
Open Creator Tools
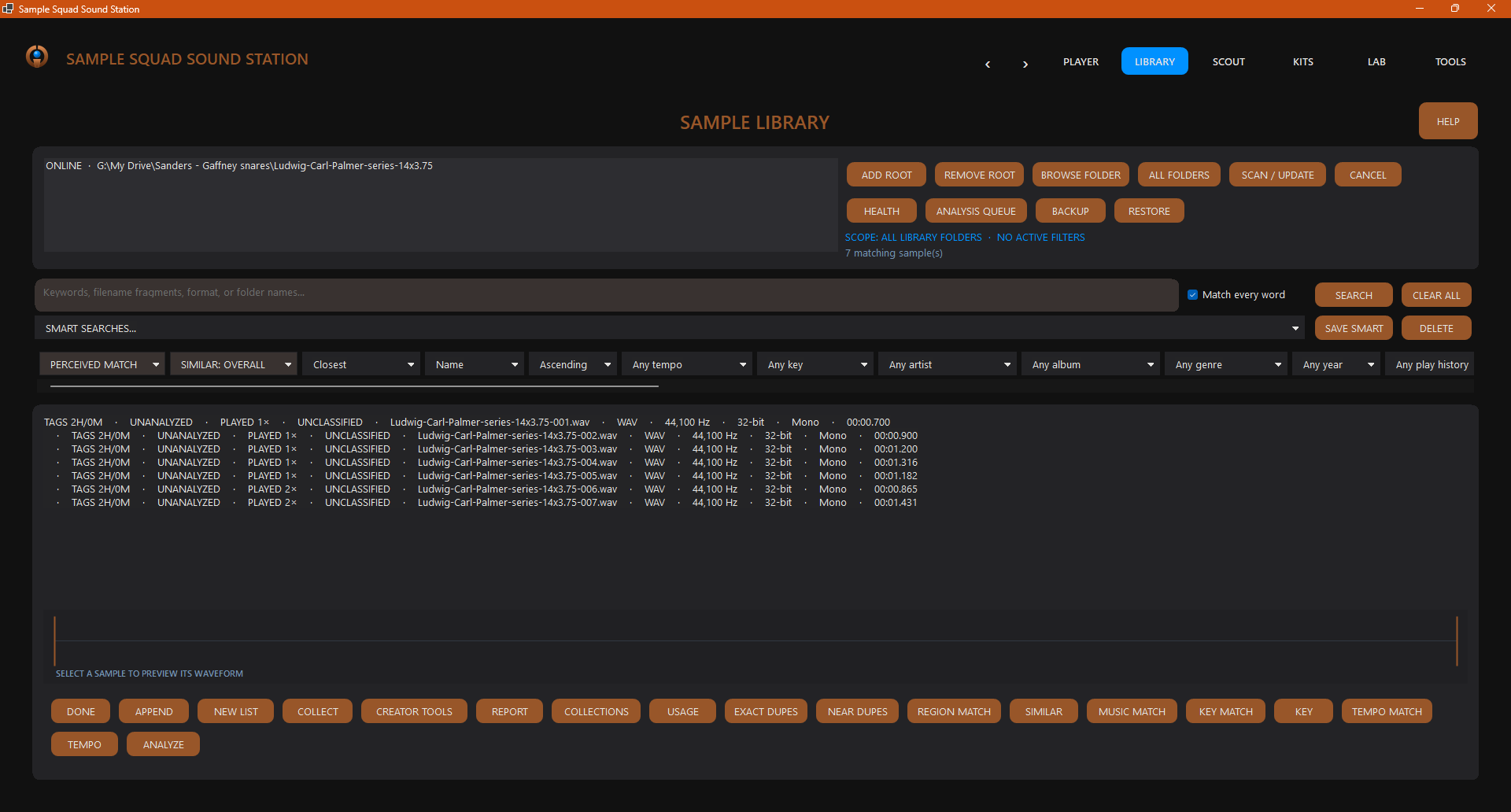[414, 711]
